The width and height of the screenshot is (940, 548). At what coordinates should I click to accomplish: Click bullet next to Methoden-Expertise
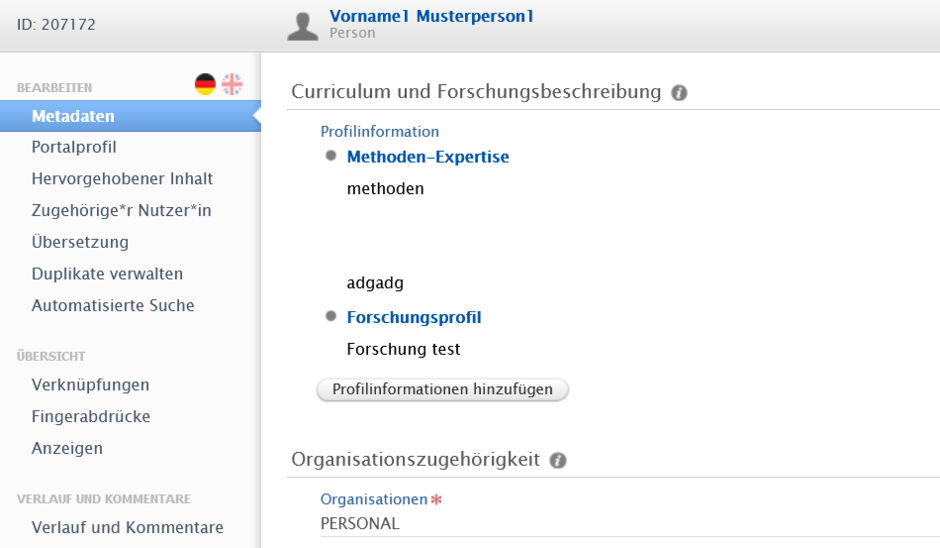click(x=331, y=156)
